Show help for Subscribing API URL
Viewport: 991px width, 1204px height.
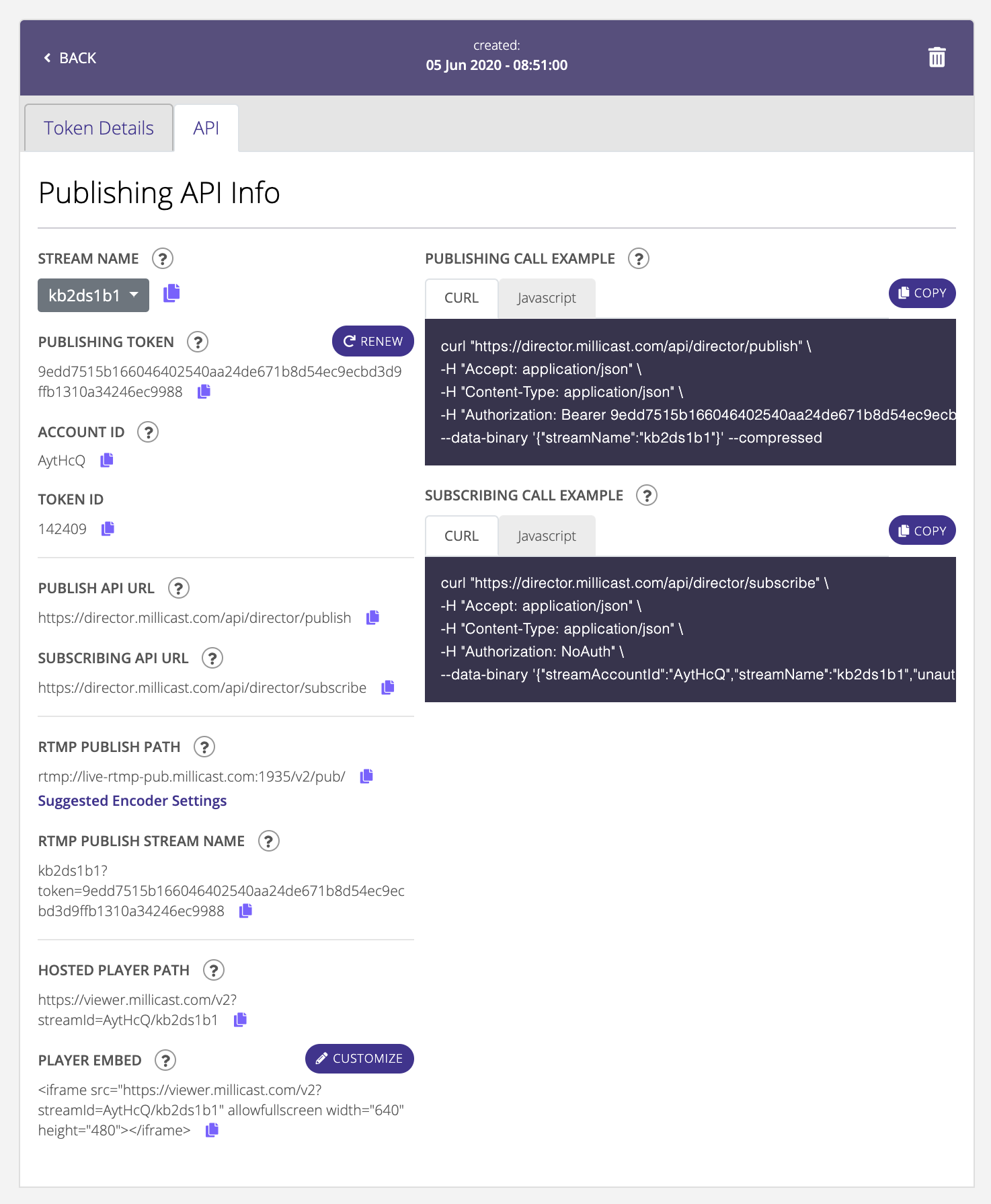(x=212, y=658)
